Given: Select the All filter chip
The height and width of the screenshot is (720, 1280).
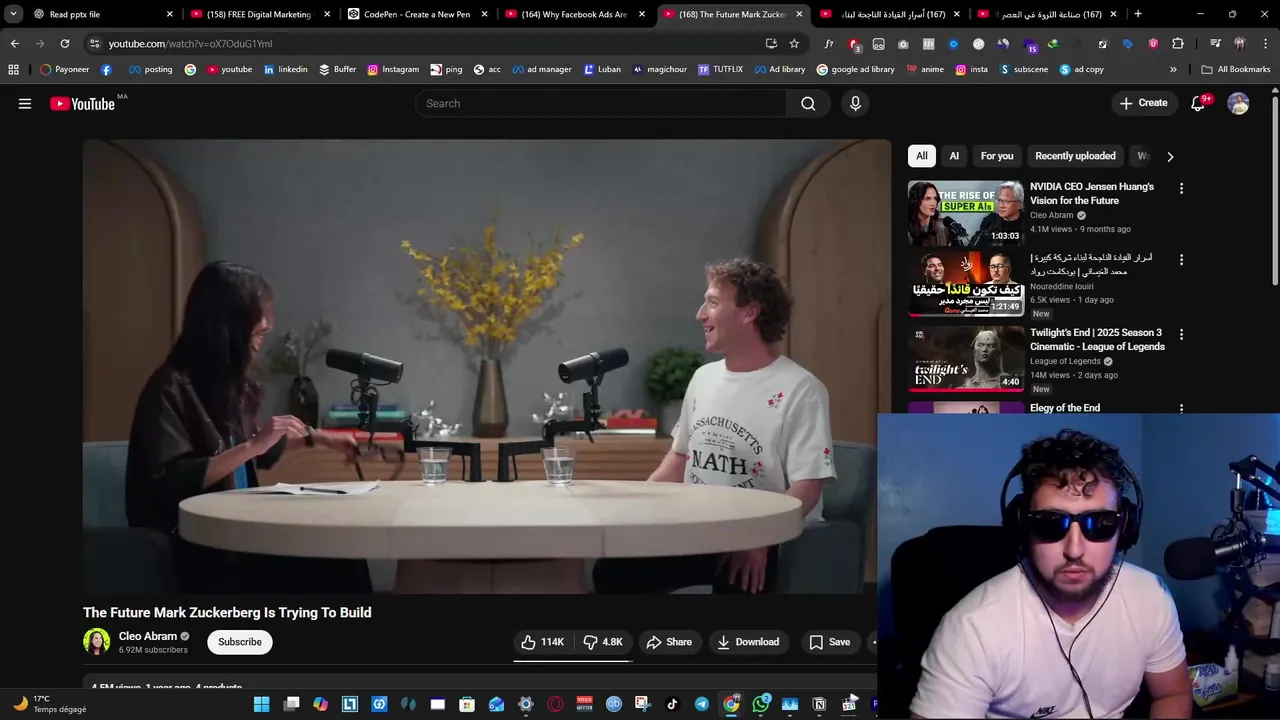Looking at the screenshot, I should [922, 156].
